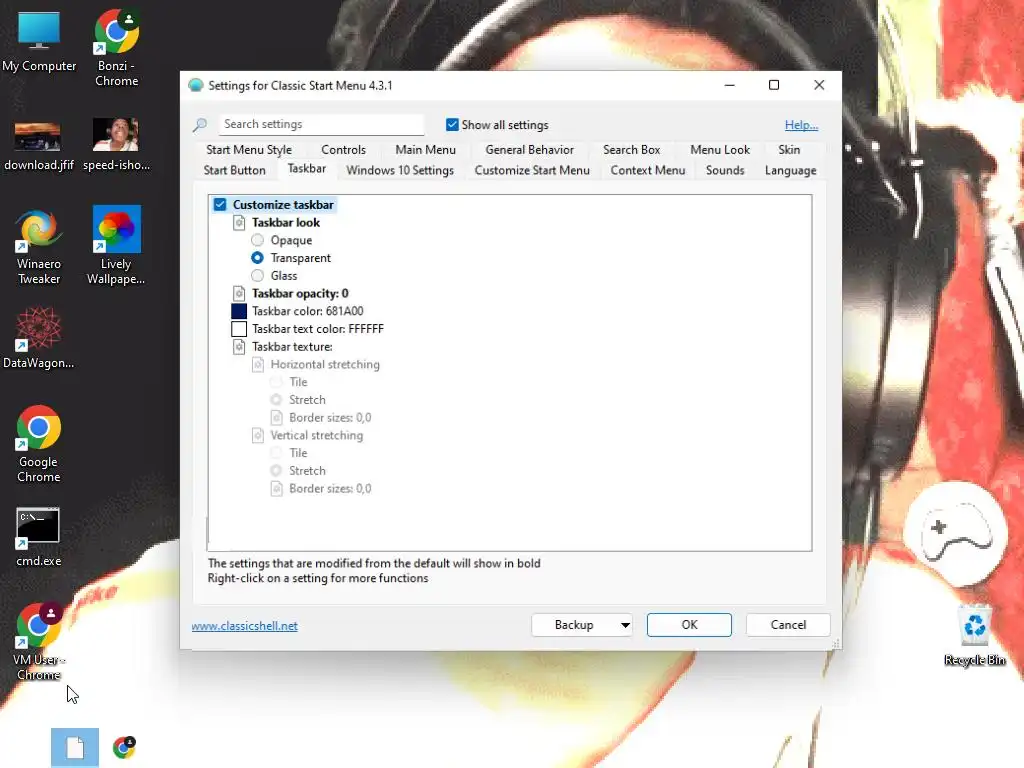Click the Chrome profile taskbar icon

tap(124, 748)
